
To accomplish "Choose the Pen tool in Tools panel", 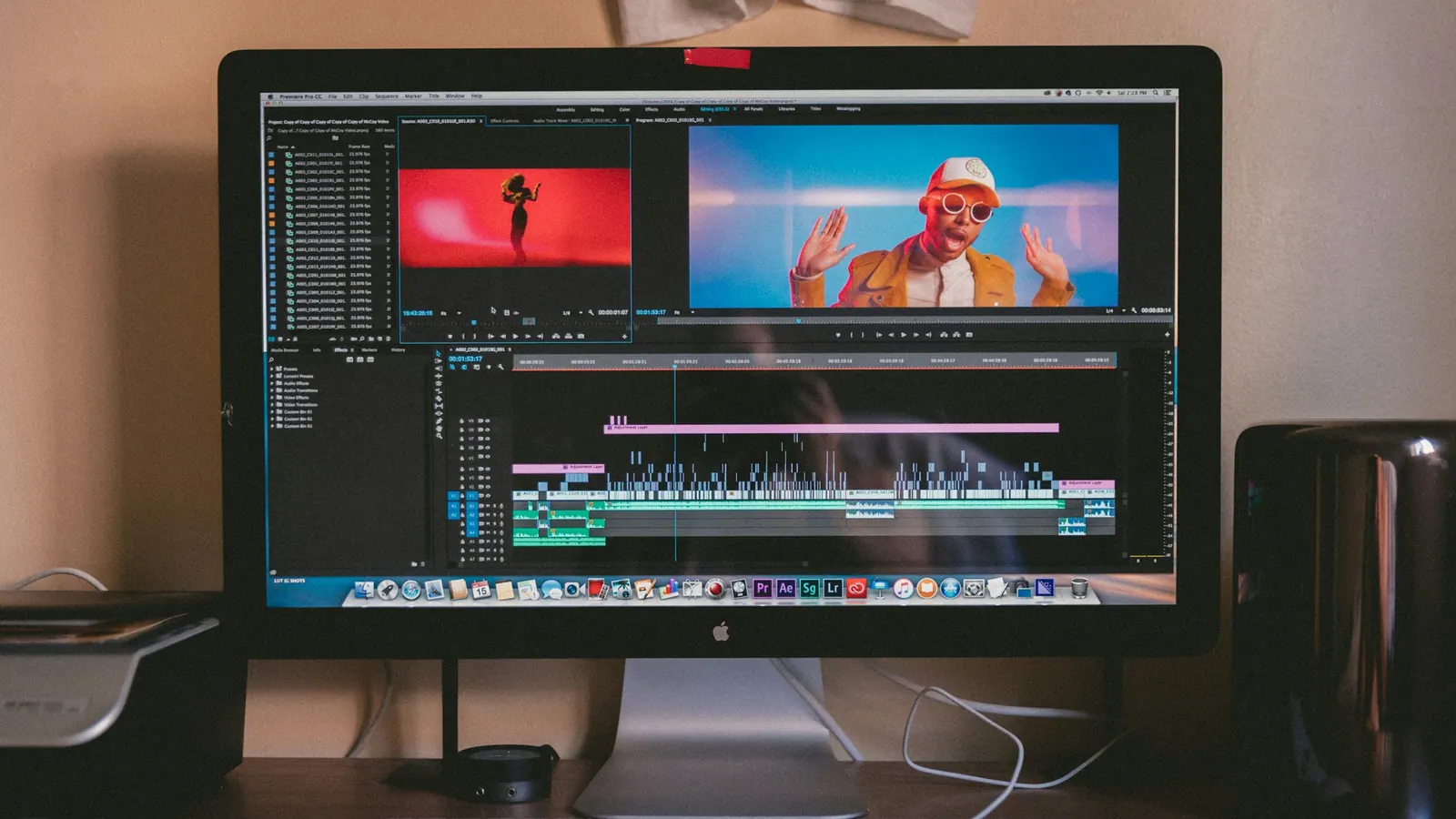I will [439, 421].
